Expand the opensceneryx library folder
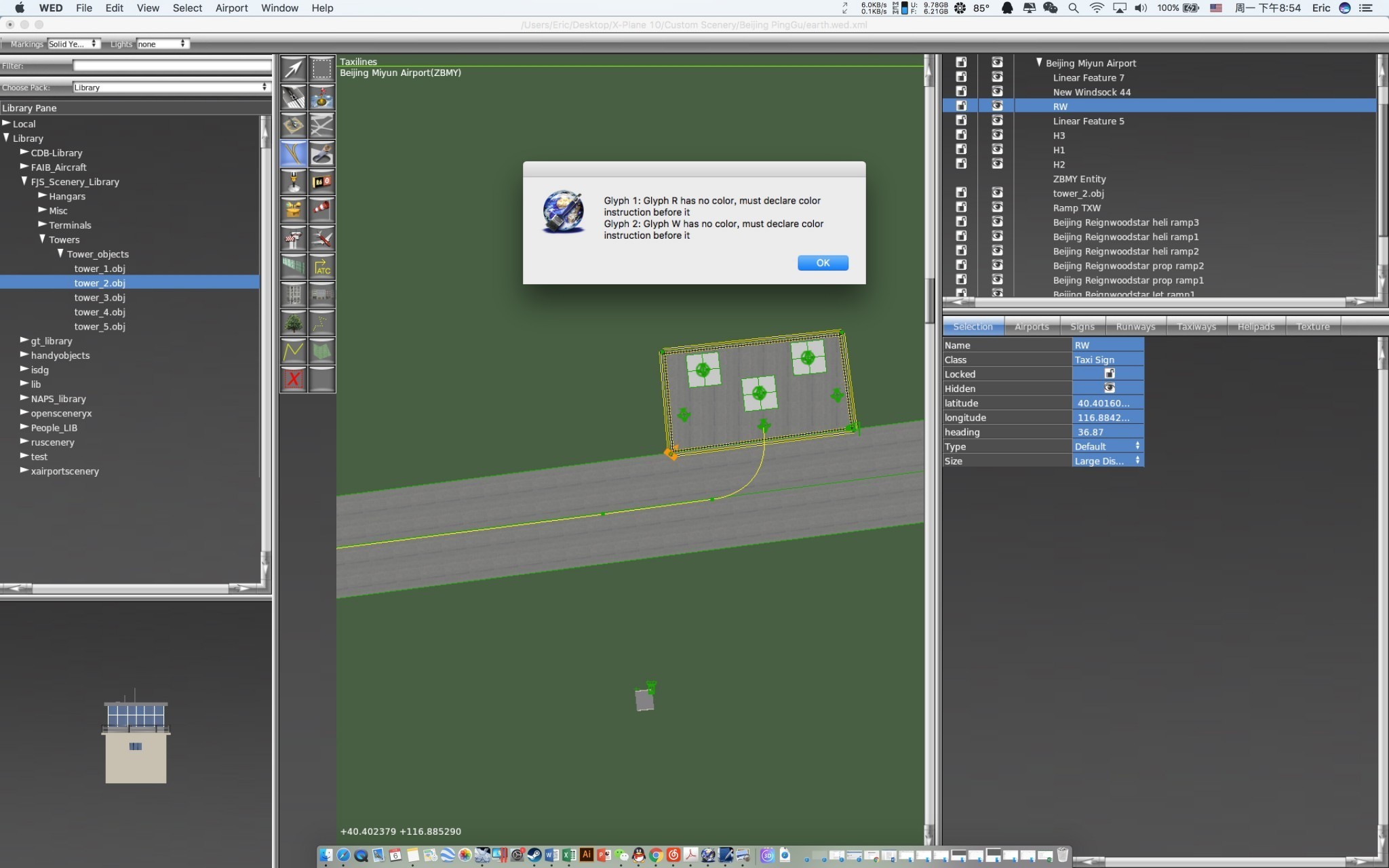Image resolution: width=1389 pixels, height=868 pixels. 24,412
